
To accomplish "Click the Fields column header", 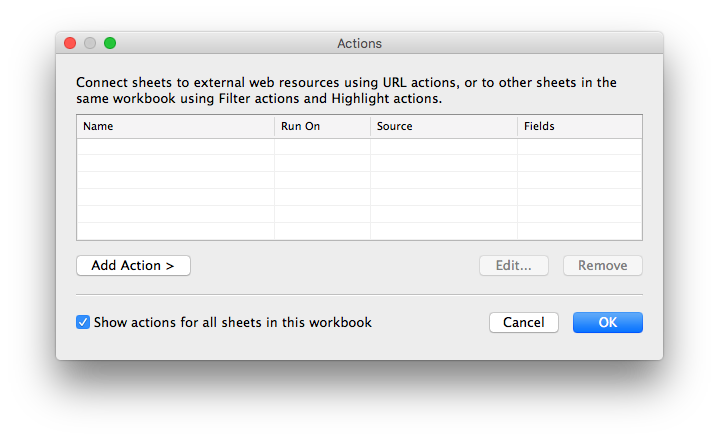I will pyautogui.click(x=580, y=126).
